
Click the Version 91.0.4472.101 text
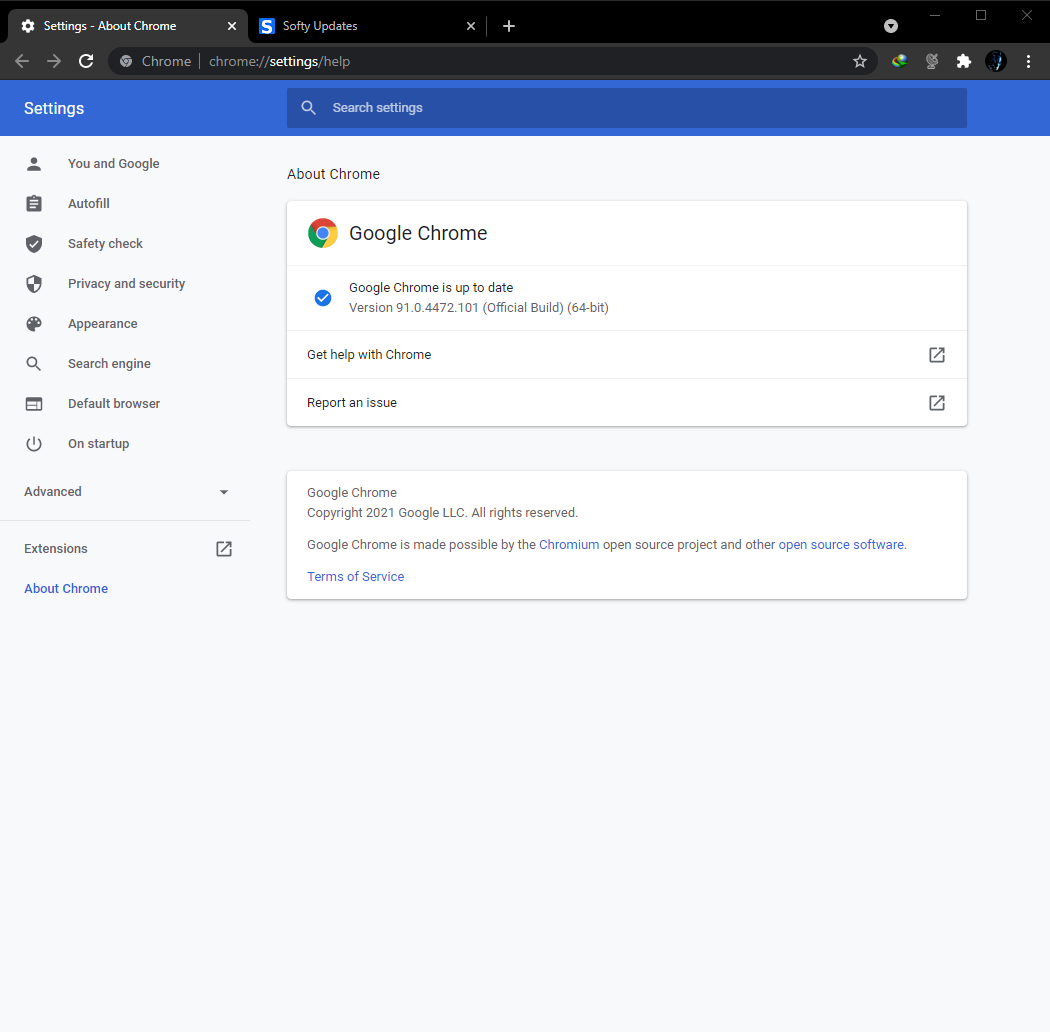pyautogui.click(x=479, y=308)
